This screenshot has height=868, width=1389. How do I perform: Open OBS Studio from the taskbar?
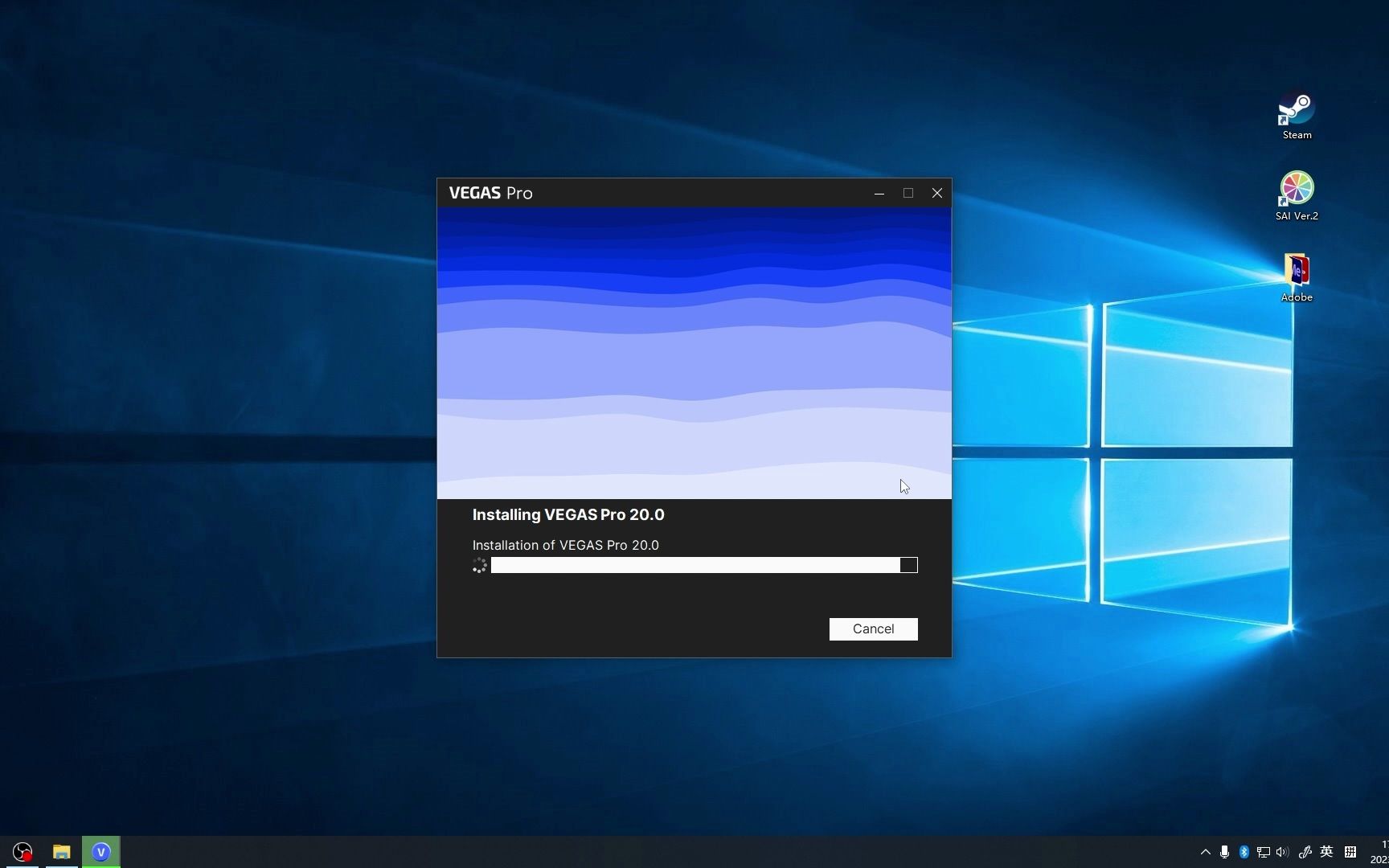(x=23, y=852)
